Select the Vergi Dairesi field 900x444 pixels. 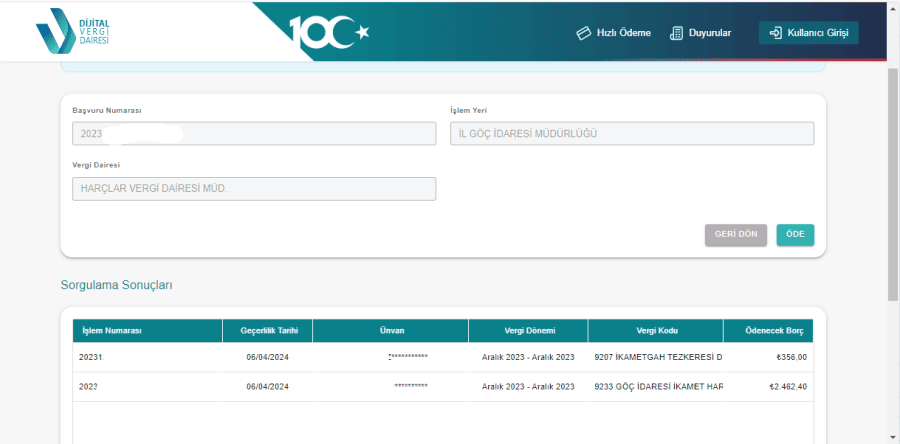point(254,189)
